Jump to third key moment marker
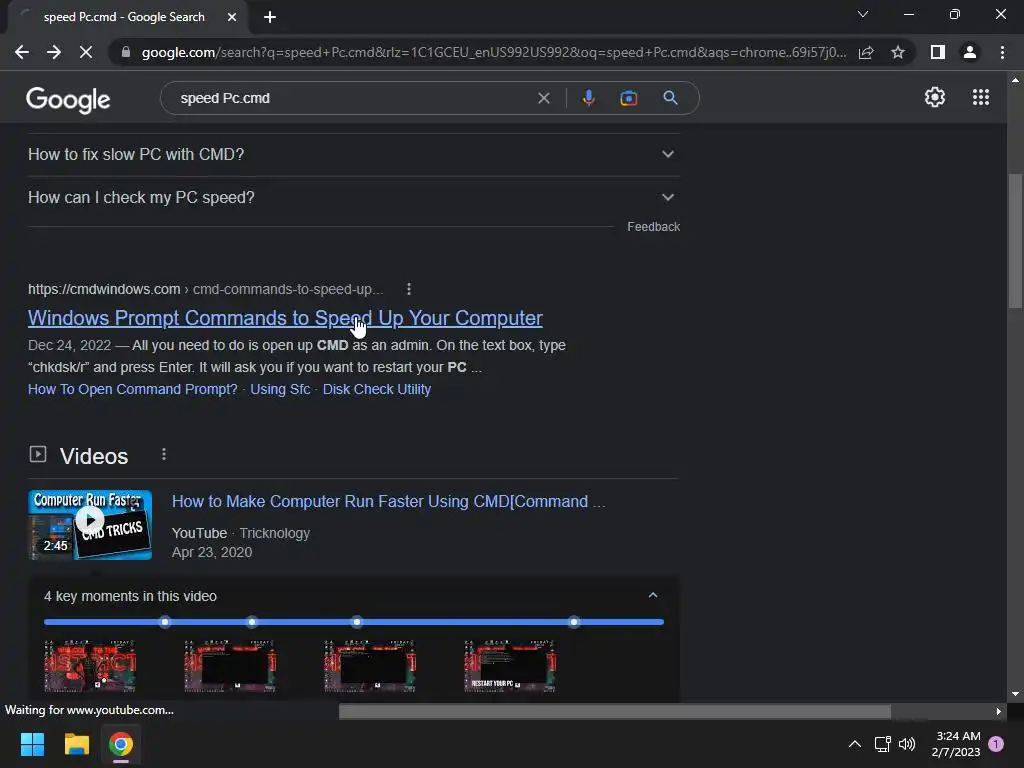This screenshot has width=1024, height=768. coord(357,622)
